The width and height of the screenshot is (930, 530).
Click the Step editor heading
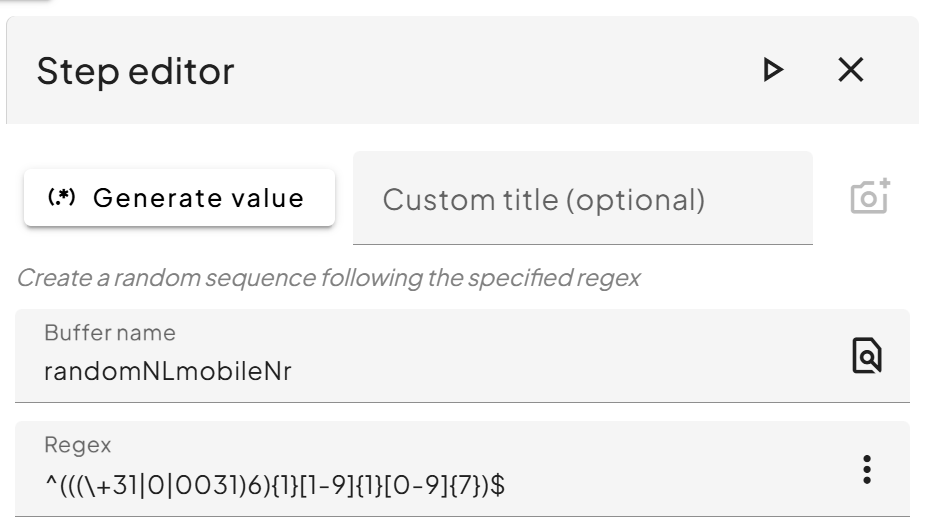point(135,71)
